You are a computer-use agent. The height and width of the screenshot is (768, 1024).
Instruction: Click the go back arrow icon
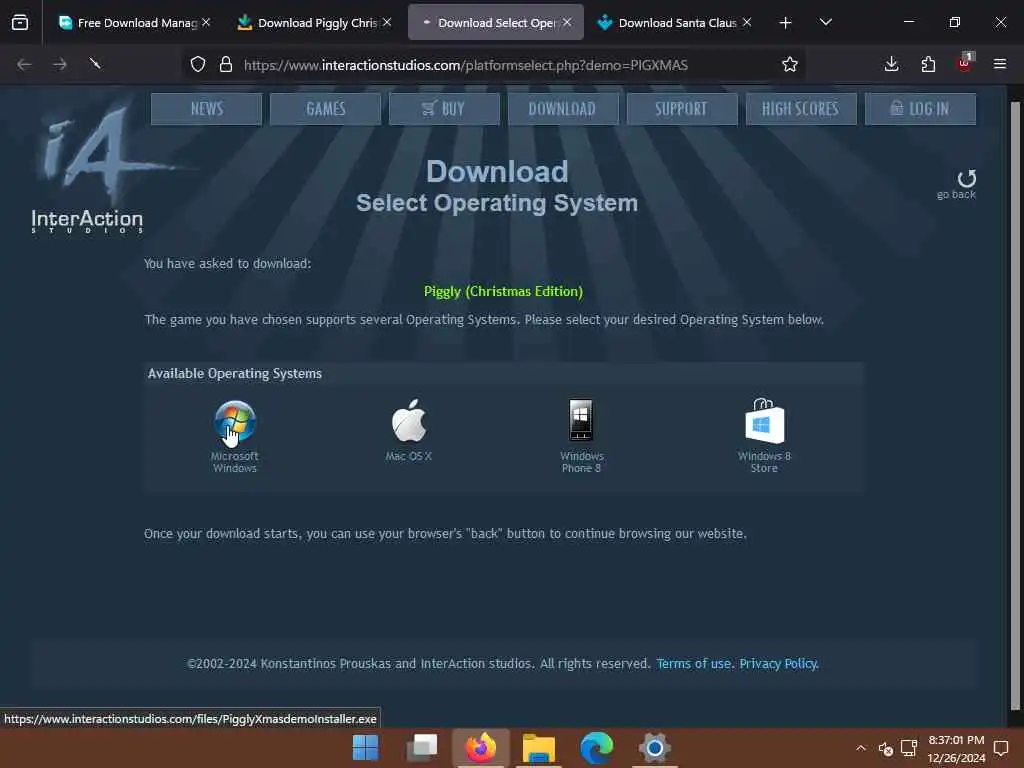click(x=967, y=178)
